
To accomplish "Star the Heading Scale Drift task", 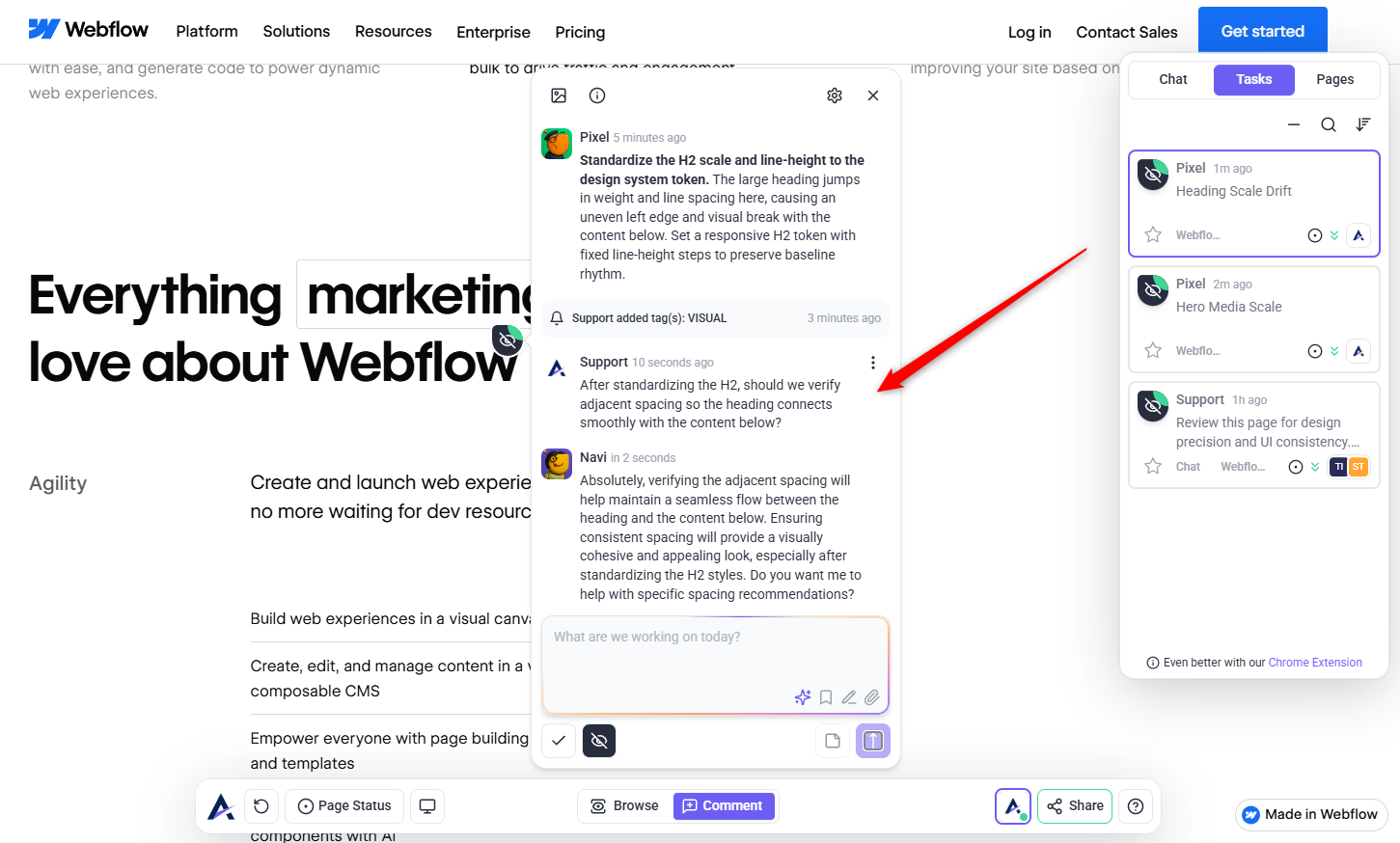I will (x=1153, y=234).
